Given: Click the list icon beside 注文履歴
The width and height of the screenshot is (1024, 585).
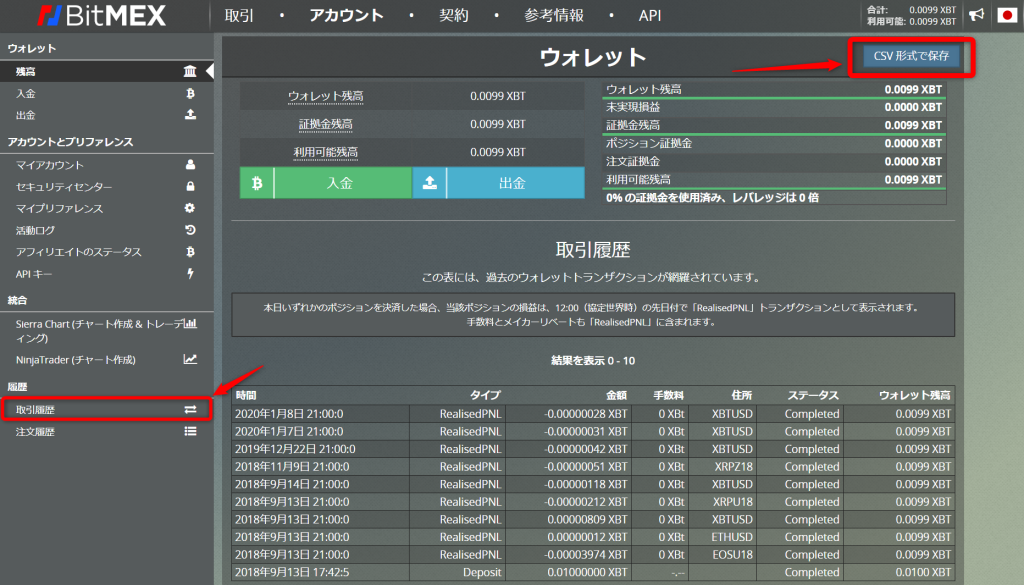Looking at the screenshot, I should (190, 432).
